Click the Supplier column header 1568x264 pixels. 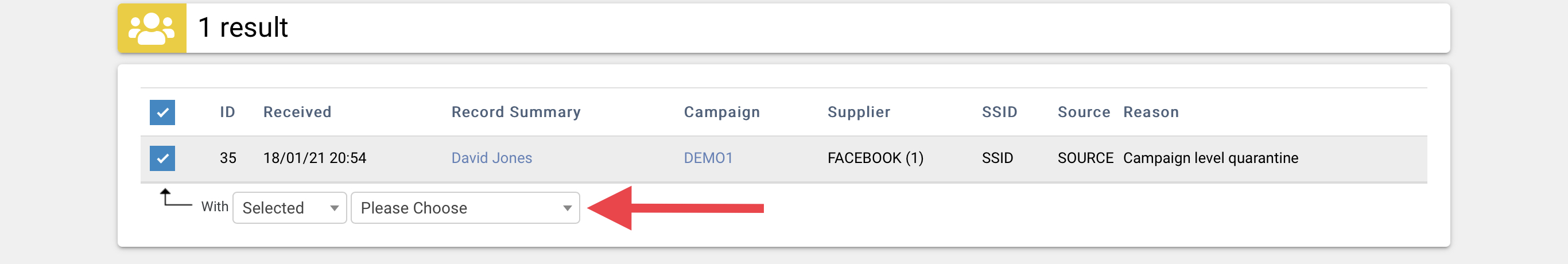click(859, 112)
